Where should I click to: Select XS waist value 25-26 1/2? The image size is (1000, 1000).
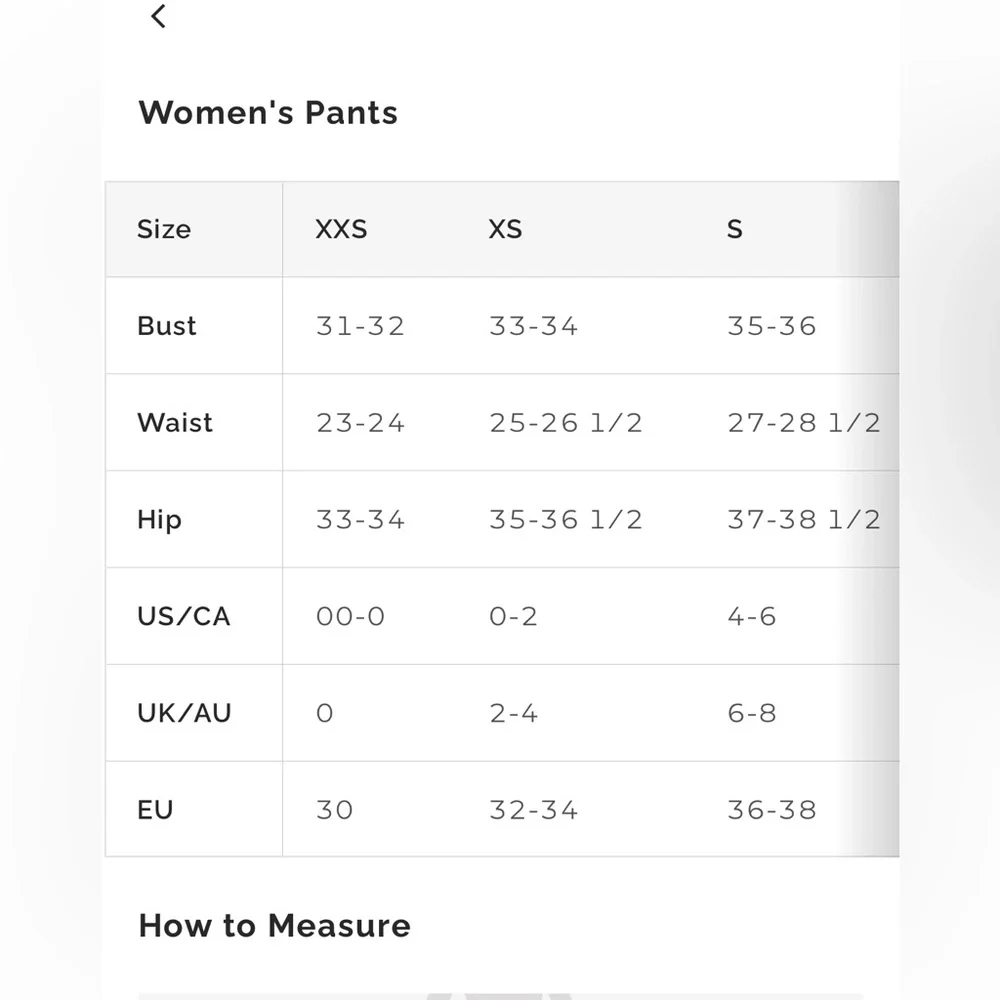click(x=566, y=423)
